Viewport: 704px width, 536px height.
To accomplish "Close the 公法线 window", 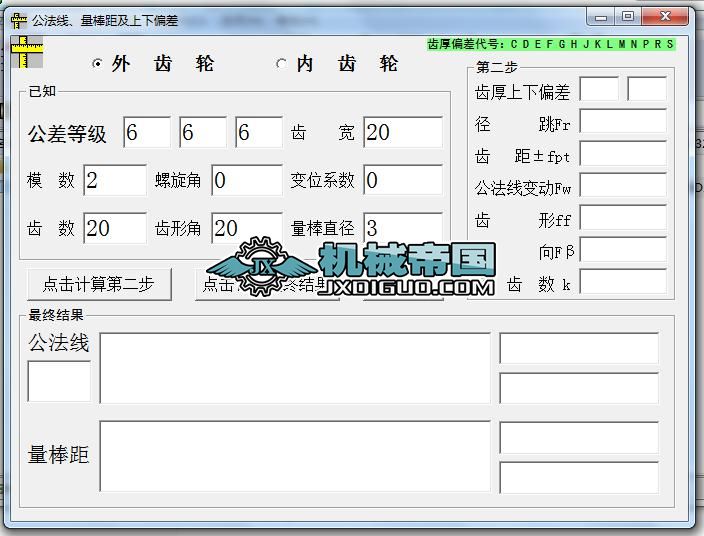I will (x=665, y=17).
